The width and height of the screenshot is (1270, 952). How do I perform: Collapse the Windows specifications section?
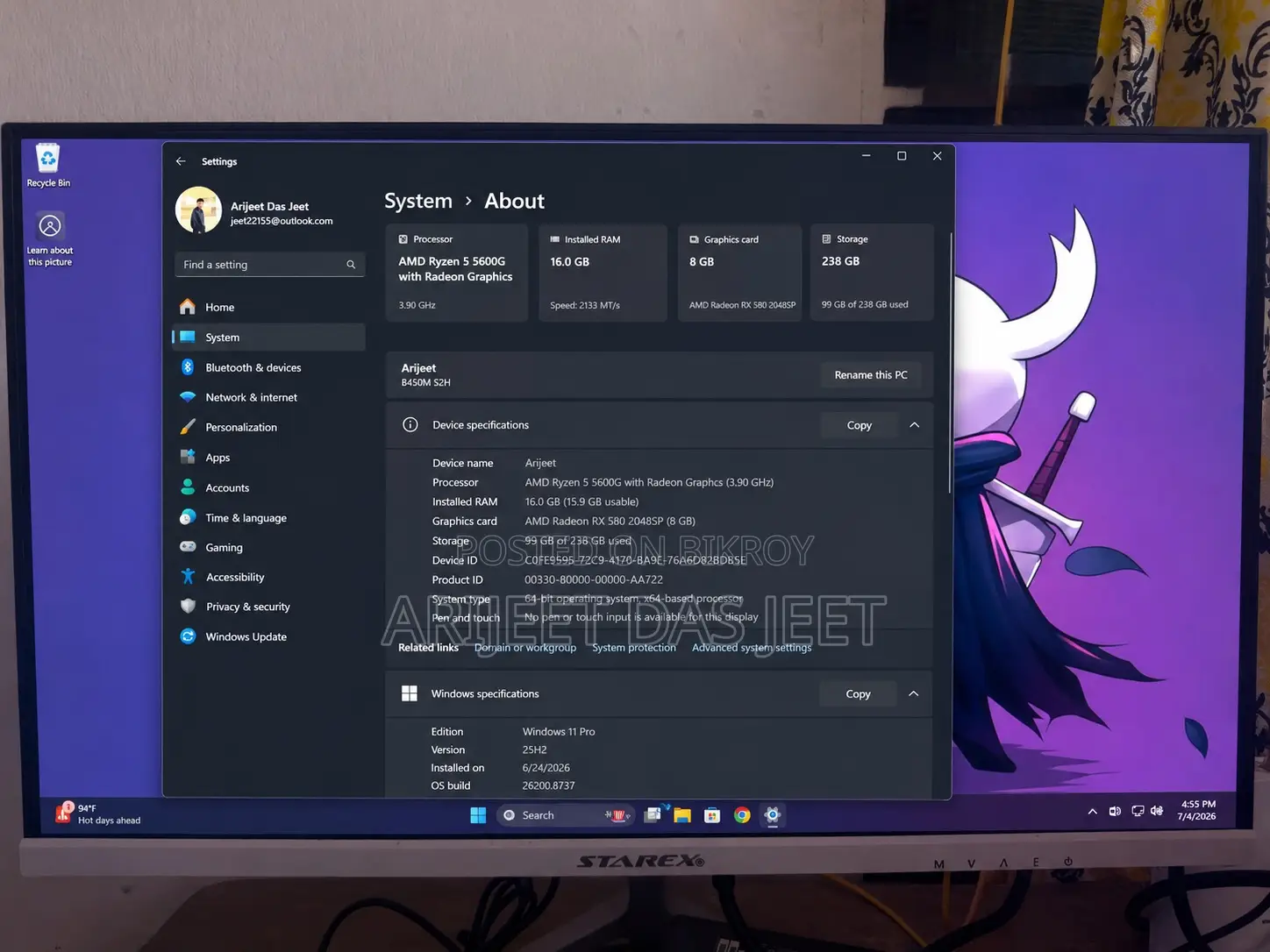coord(914,694)
